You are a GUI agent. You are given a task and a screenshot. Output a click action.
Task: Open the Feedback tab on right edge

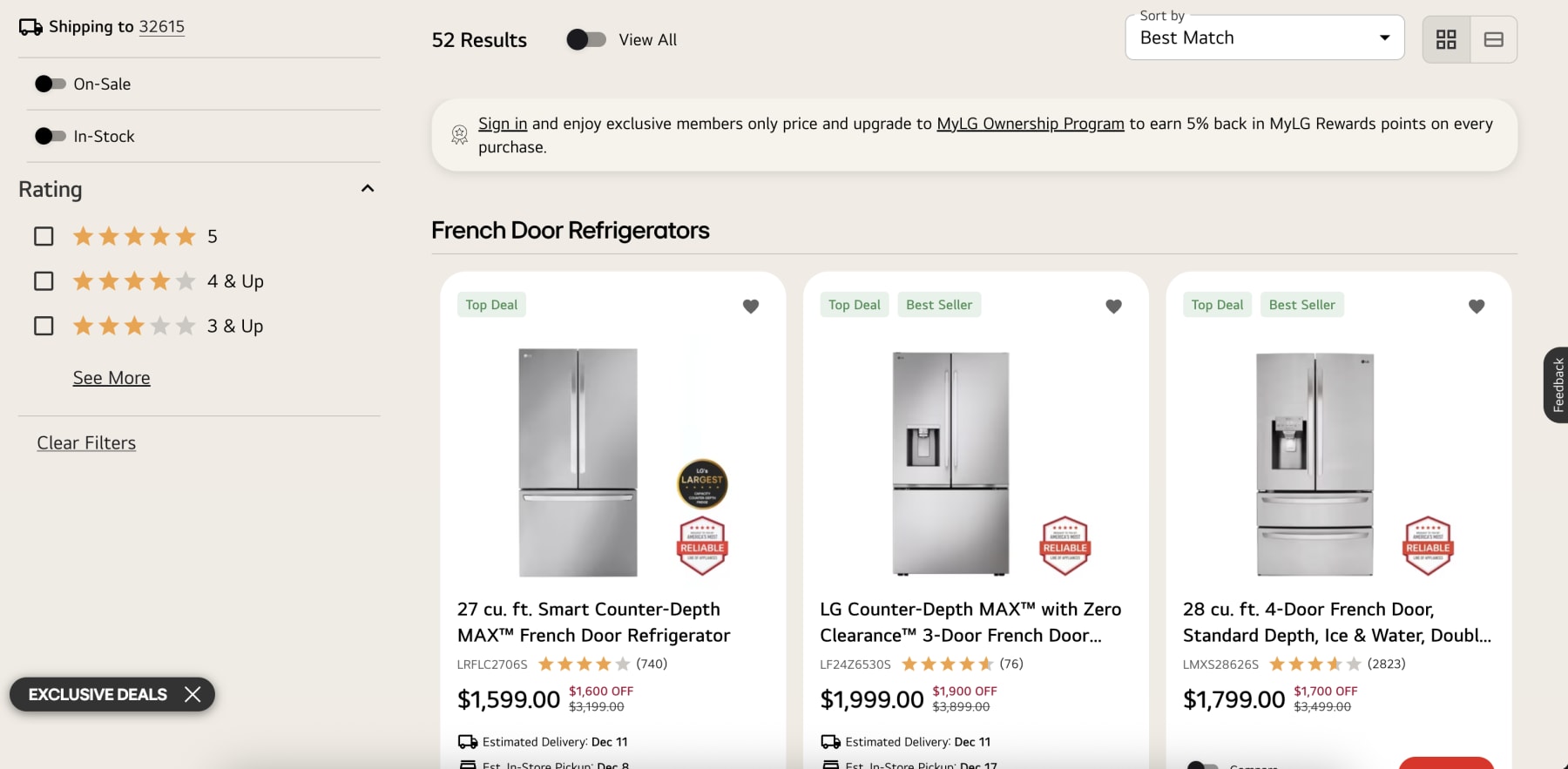1557,385
